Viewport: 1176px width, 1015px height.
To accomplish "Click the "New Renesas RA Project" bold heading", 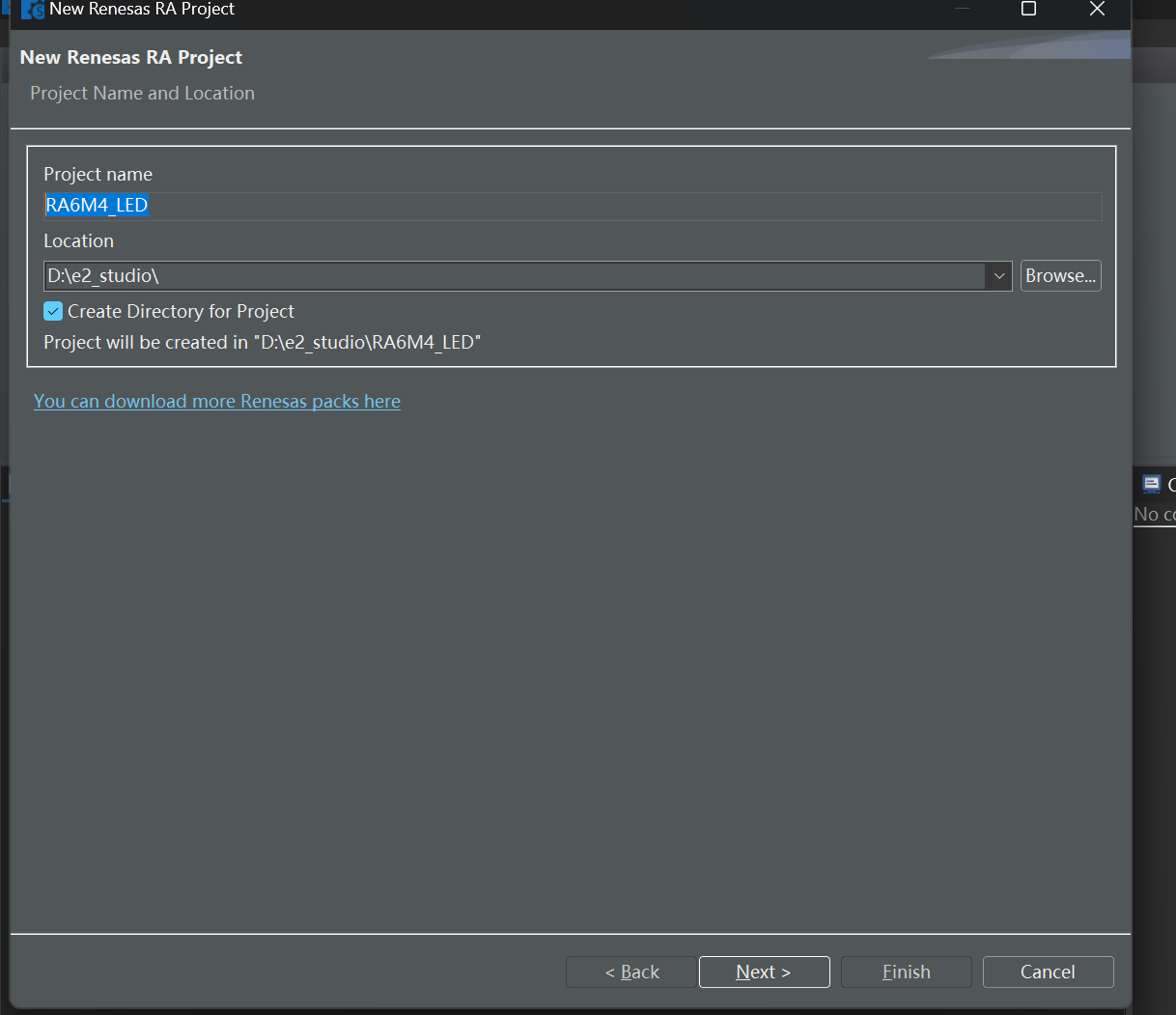I will point(131,58).
